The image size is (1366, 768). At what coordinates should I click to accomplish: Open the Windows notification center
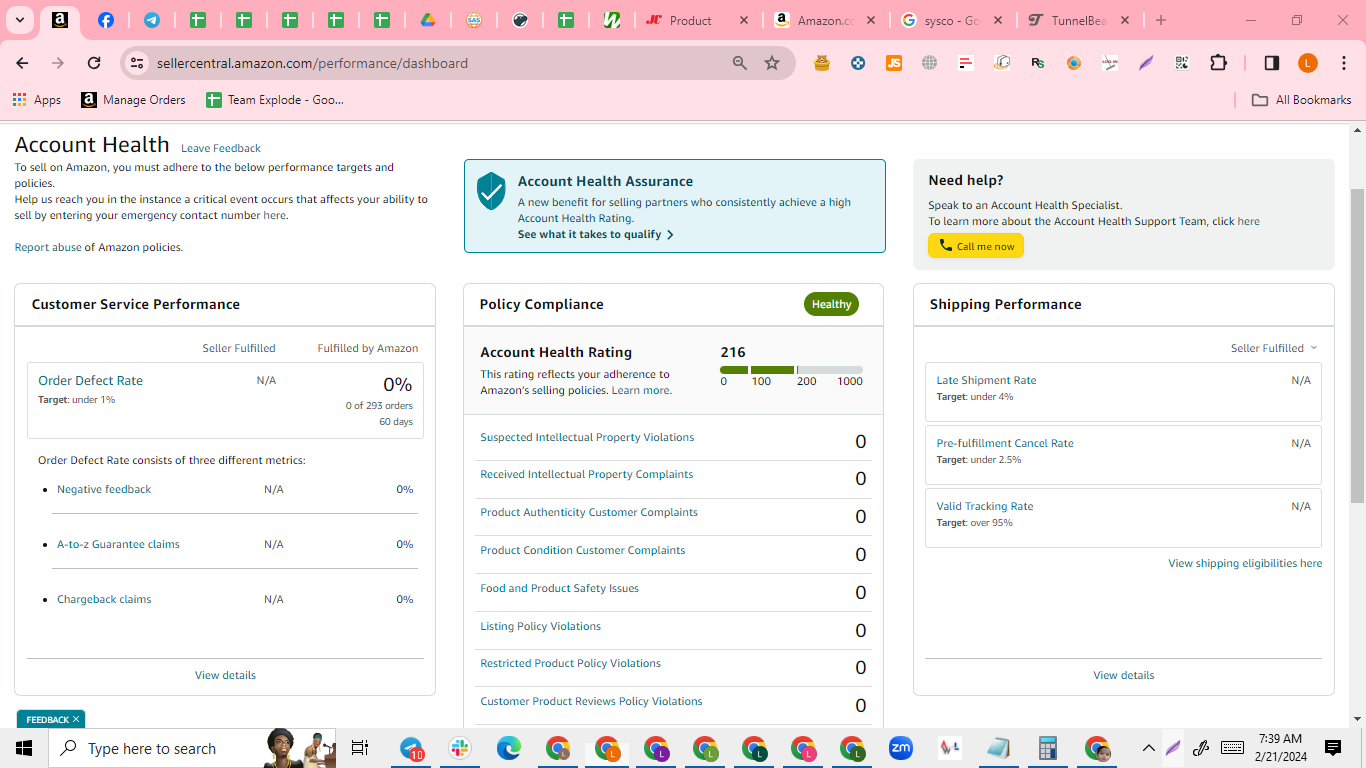point(1333,748)
